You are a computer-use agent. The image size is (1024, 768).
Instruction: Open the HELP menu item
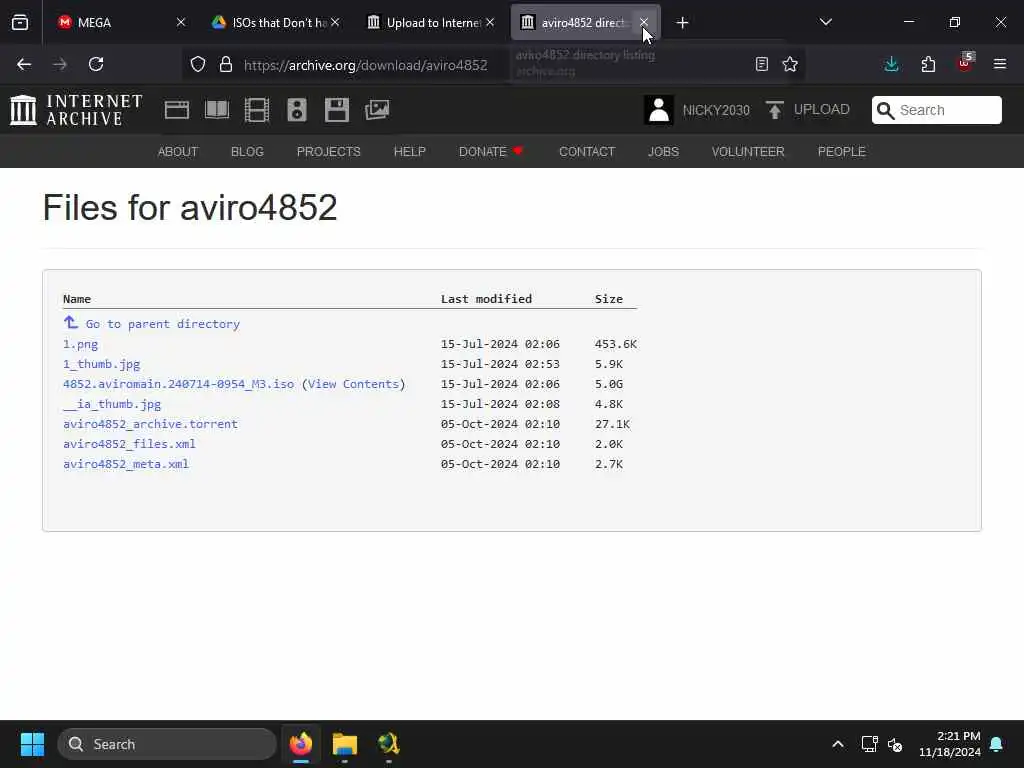(409, 152)
